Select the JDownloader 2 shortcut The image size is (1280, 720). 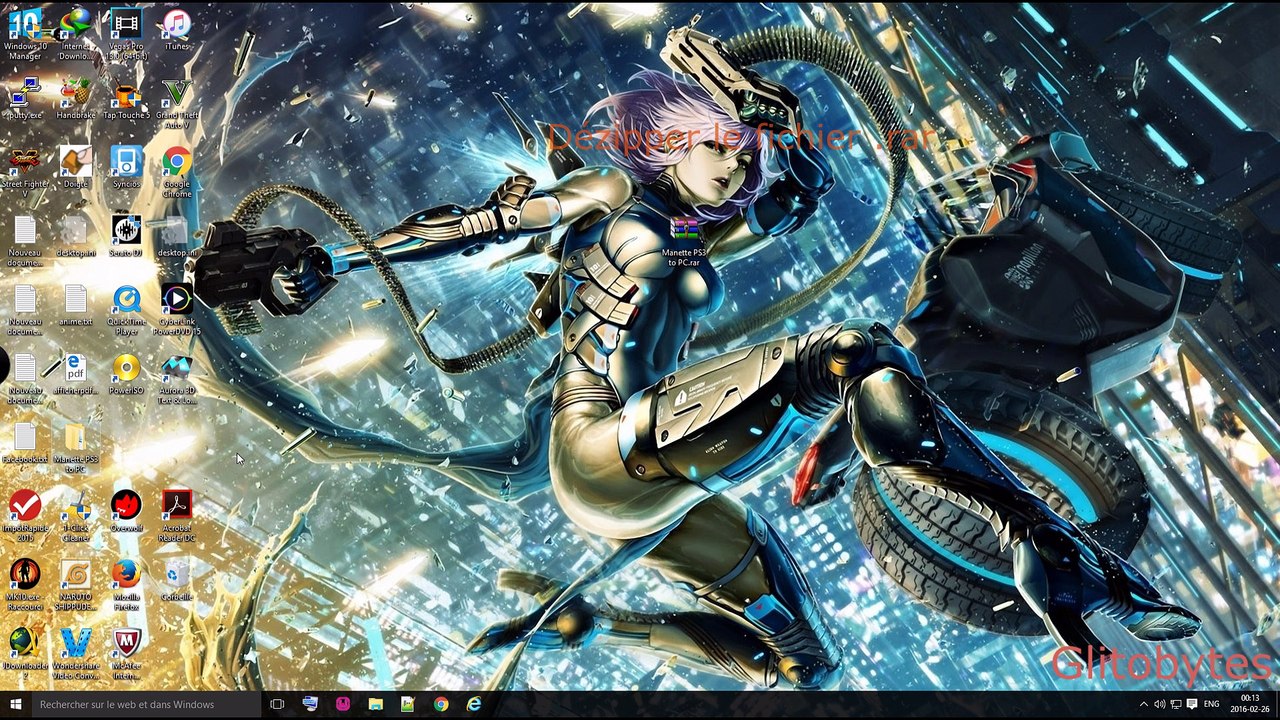(25, 654)
